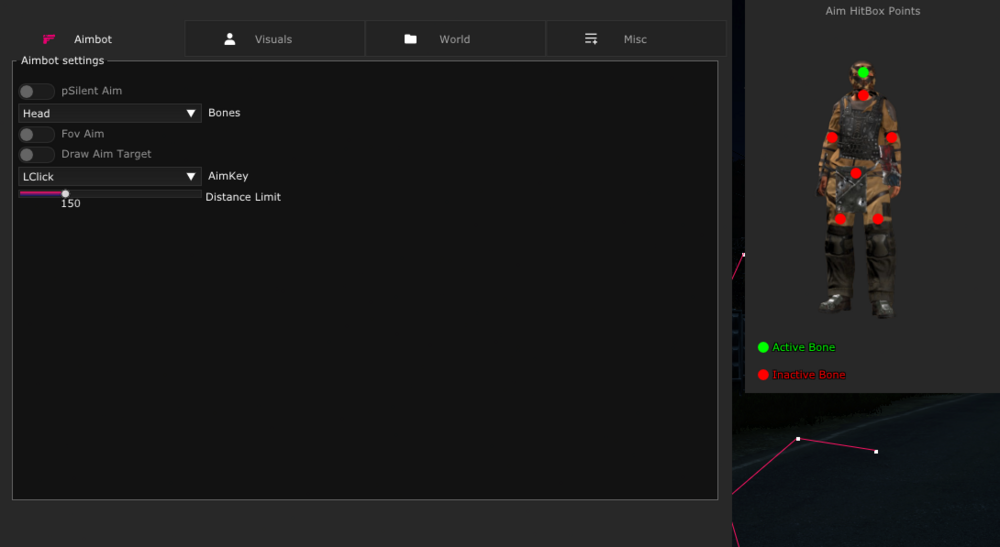This screenshot has width=1000, height=547.
Task: Click the Draw Aim Target label
Action: point(106,154)
